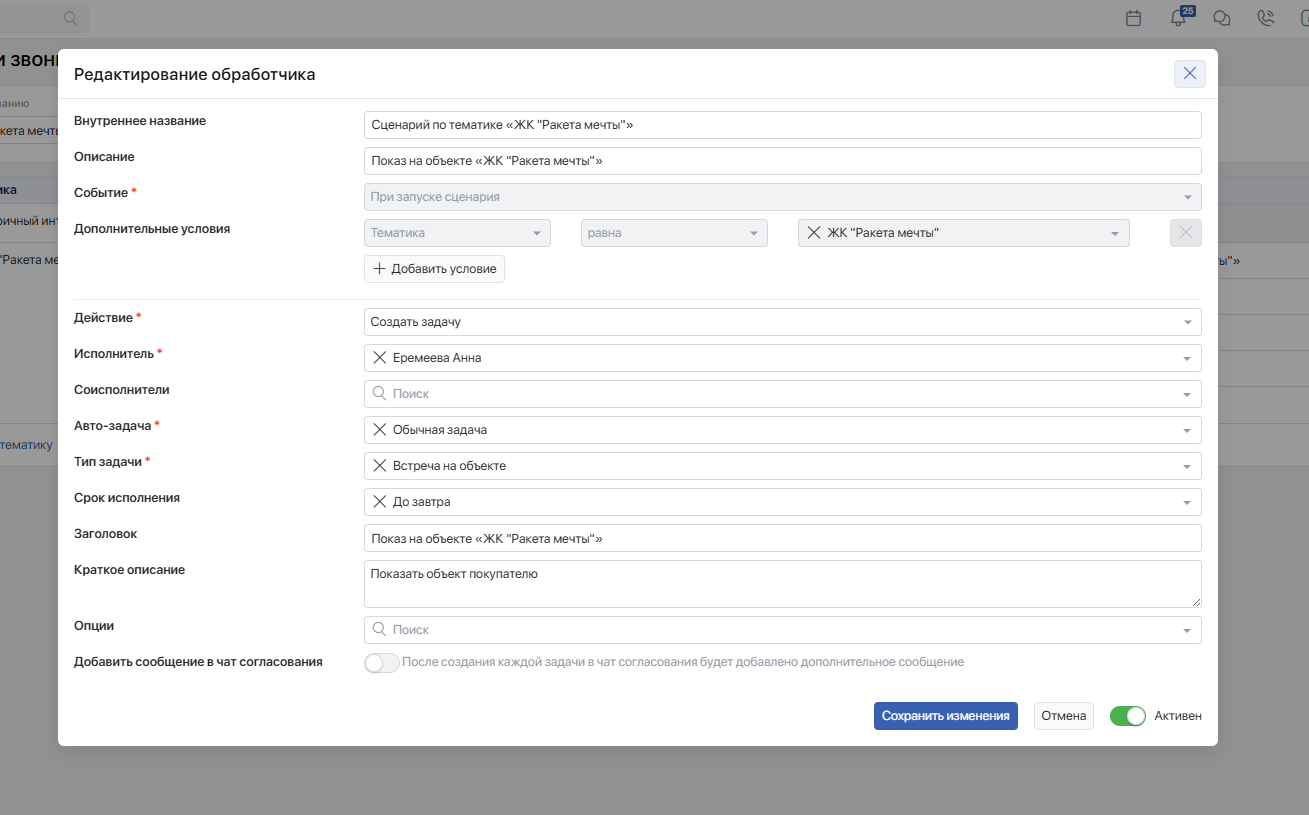Clear the Обычная задача auto-task value
1309x815 pixels.
pos(379,429)
